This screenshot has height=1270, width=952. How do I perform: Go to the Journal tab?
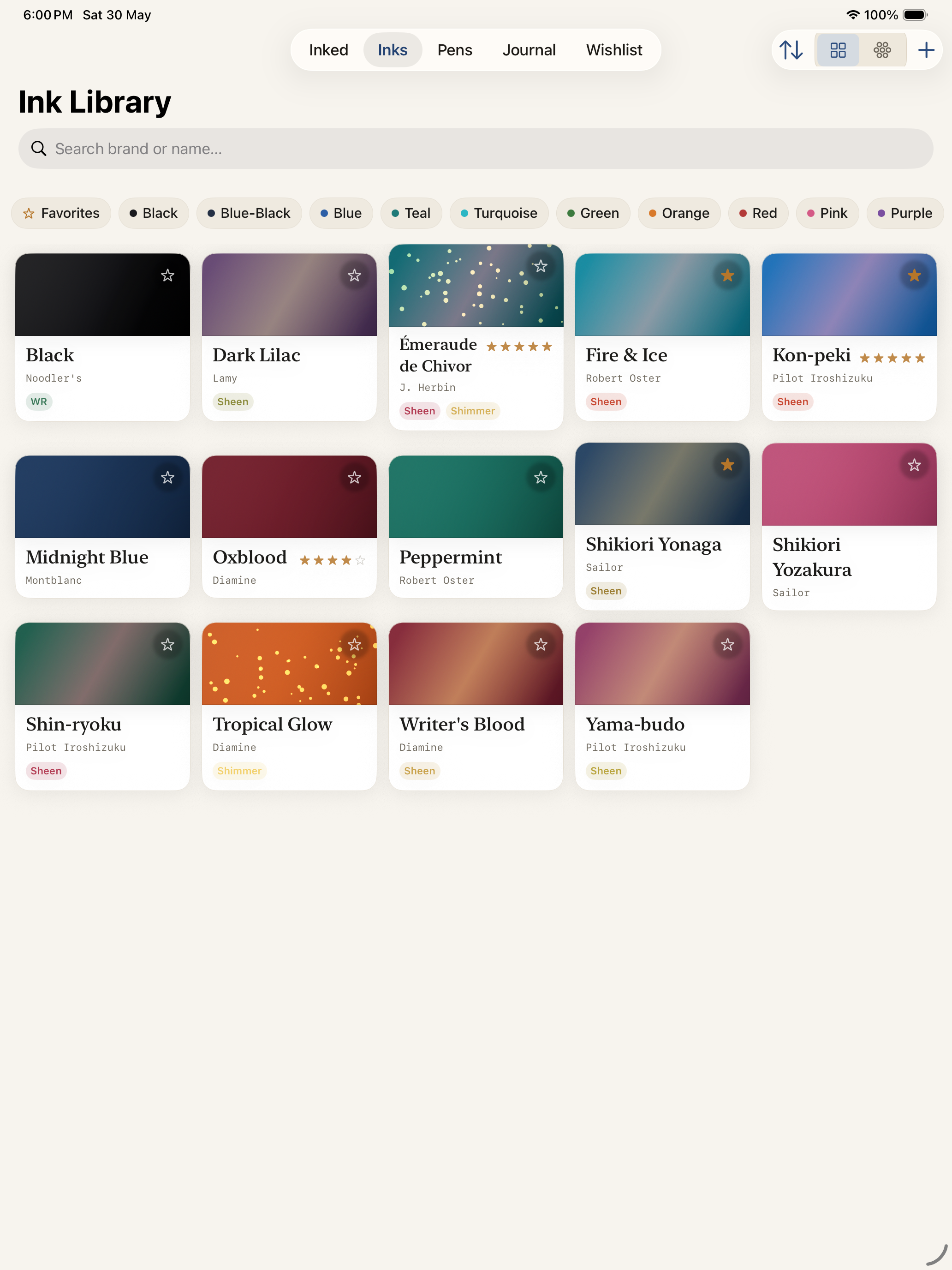click(x=529, y=50)
